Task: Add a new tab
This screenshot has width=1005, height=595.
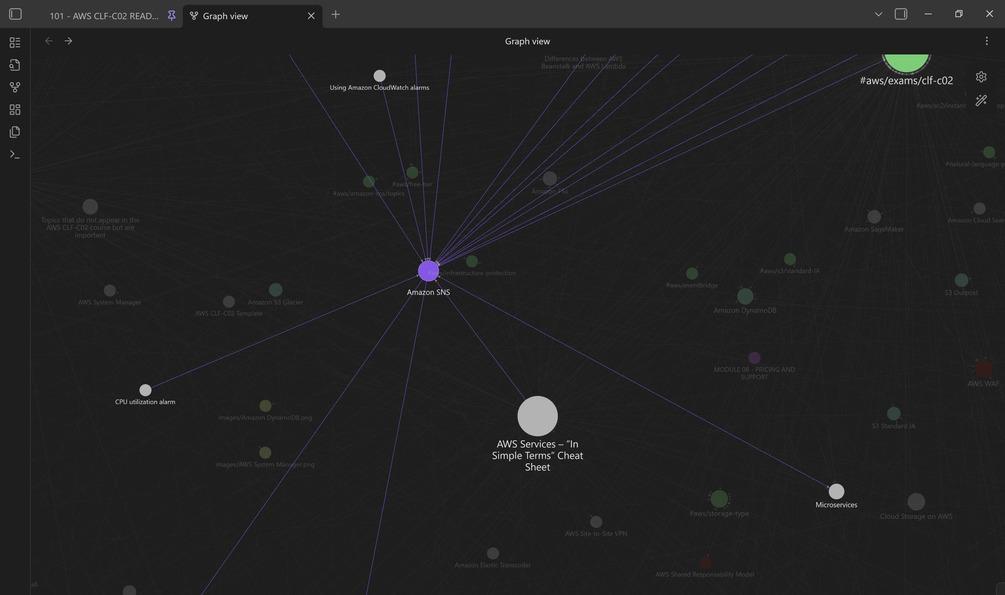Action: click(x=335, y=15)
